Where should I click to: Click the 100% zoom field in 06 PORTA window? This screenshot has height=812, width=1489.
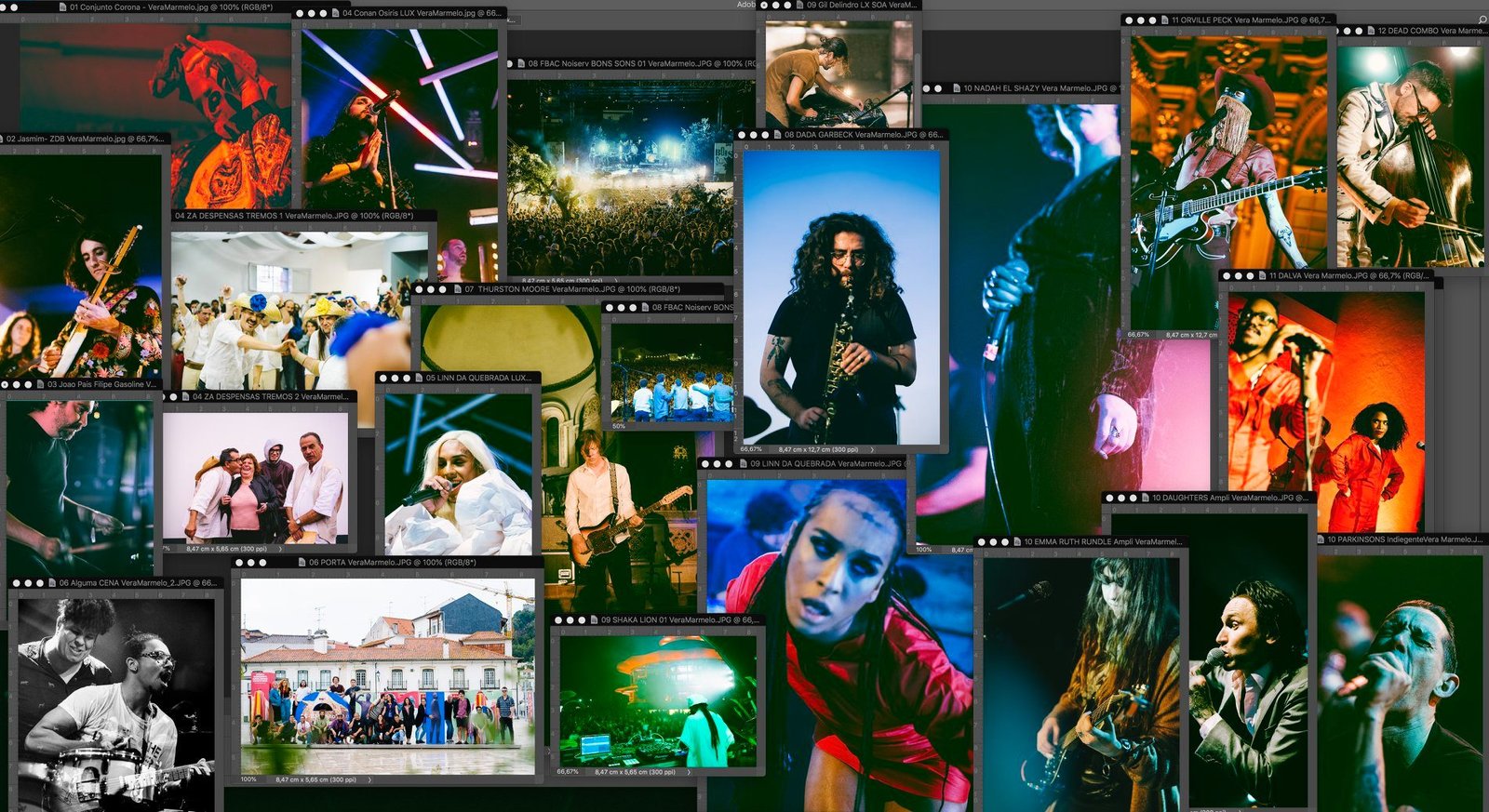point(248,779)
